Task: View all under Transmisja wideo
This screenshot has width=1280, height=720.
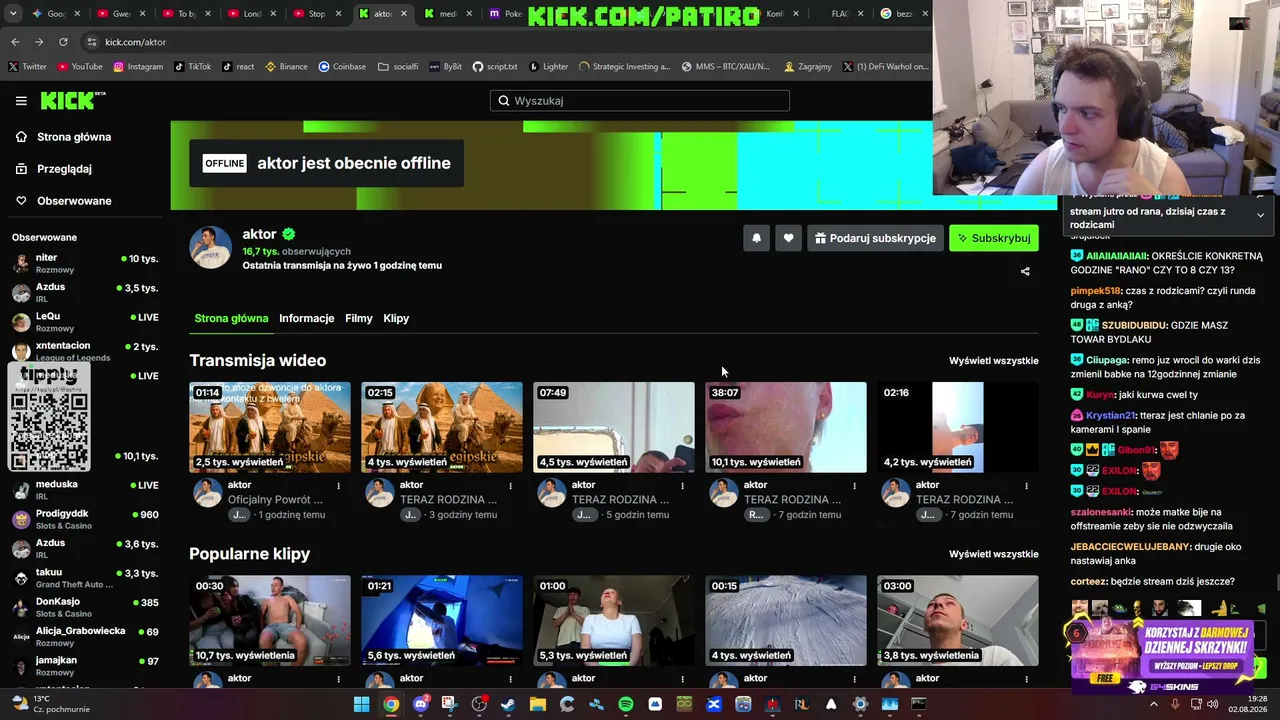Action: 994,361
